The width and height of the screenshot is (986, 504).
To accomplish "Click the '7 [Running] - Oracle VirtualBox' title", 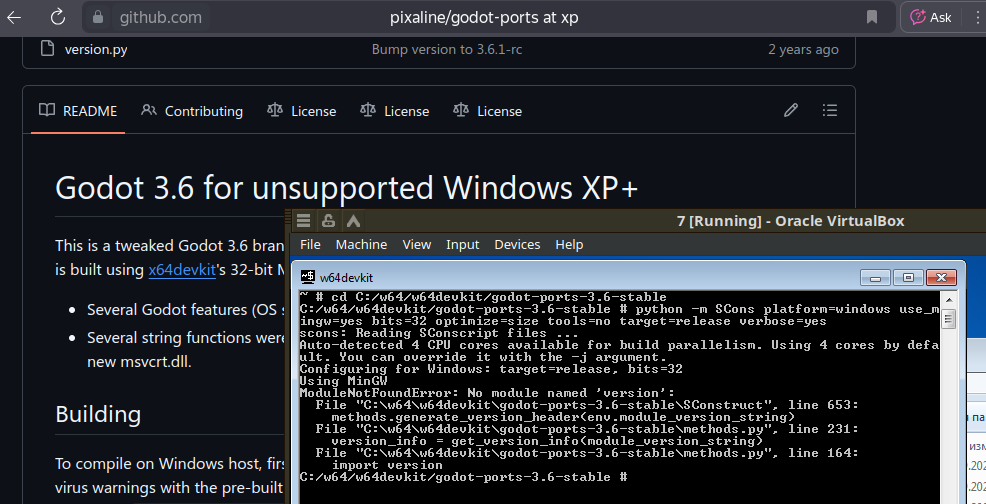I will [x=790, y=221].
